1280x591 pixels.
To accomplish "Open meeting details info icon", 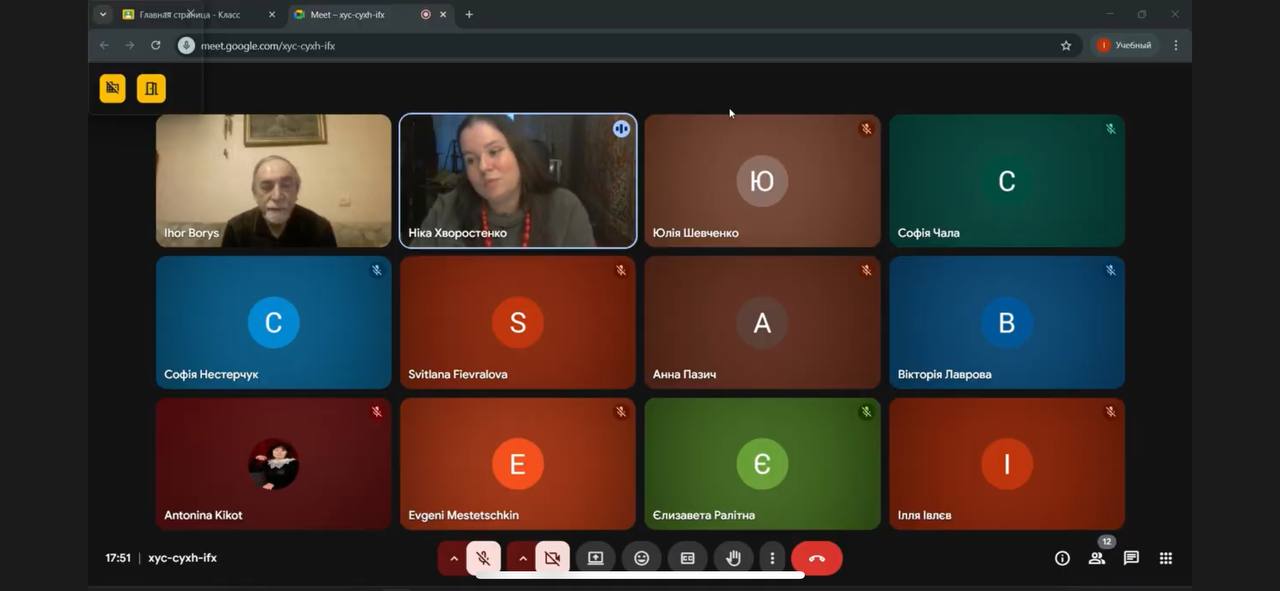I will (1062, 558).
